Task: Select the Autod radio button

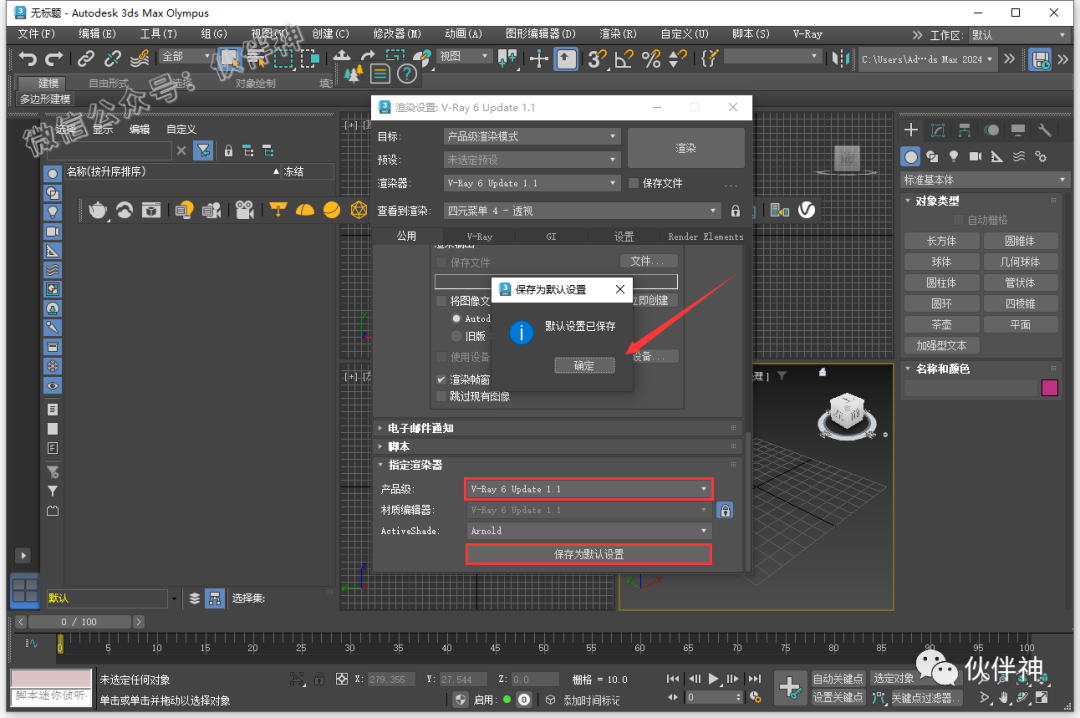Action: pyautogui.click(x=456, y=318)
